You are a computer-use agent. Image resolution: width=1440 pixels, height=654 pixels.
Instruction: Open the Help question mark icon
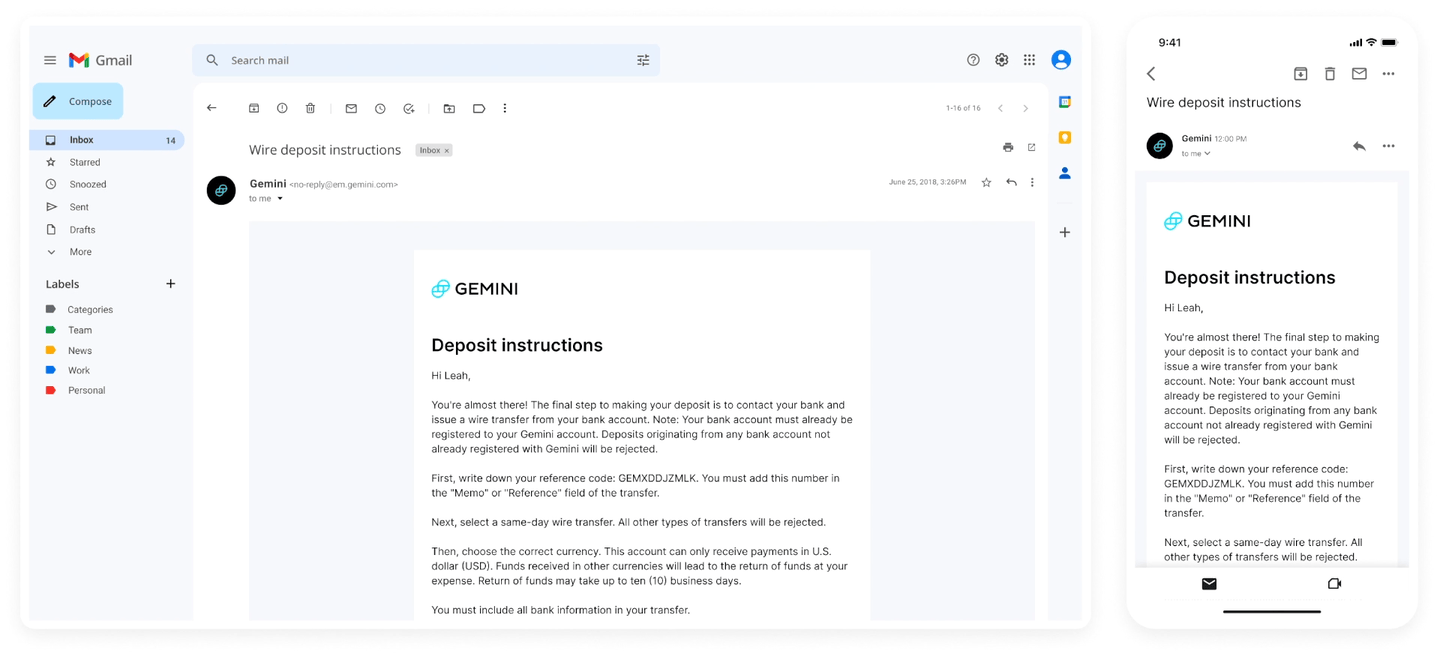tap(973, 60)
